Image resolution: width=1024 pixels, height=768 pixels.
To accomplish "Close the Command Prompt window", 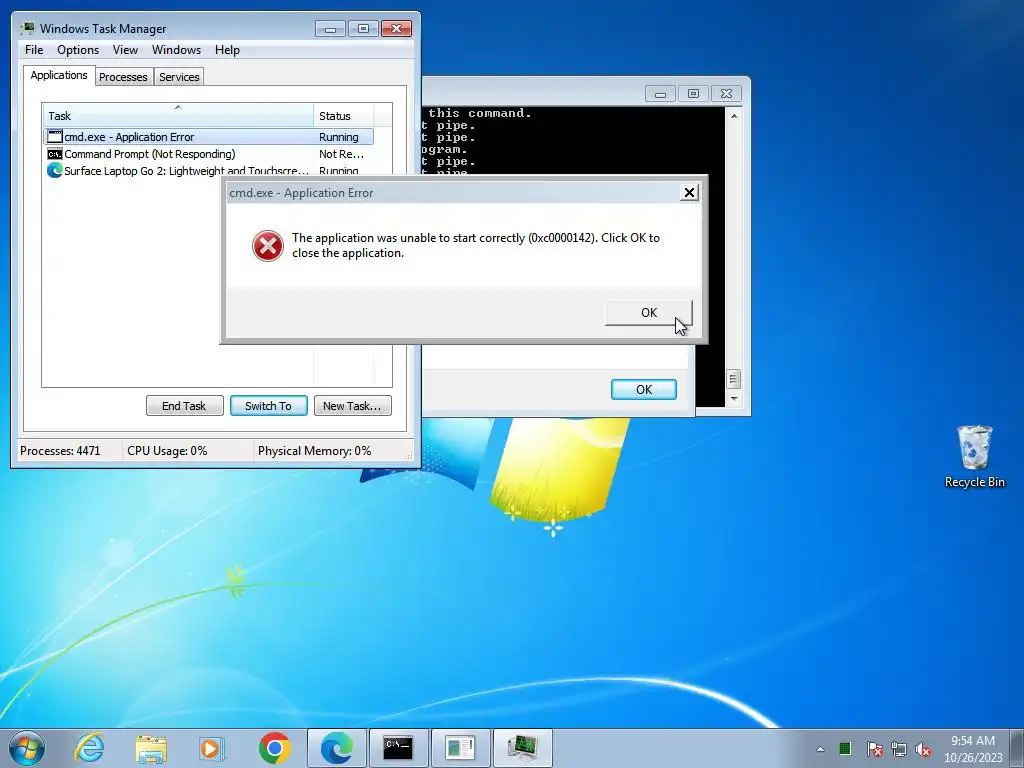I will coord(726,94).
